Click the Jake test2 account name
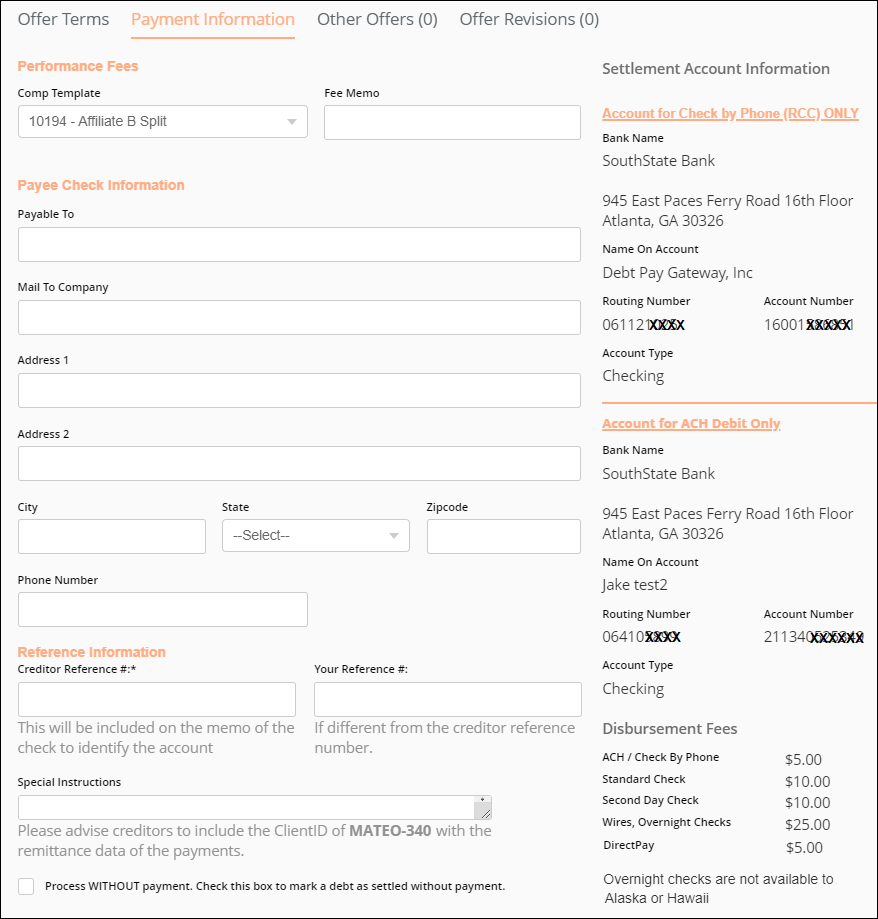878x919 pixels. click(635, 584)
